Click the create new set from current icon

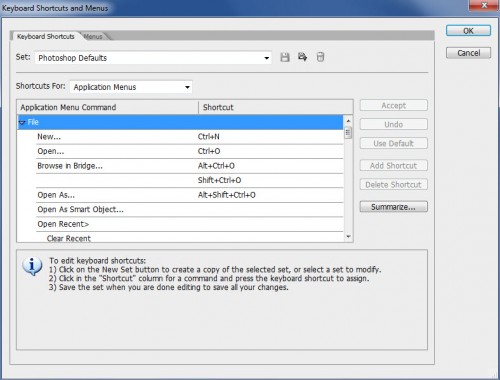pos(302,57)
